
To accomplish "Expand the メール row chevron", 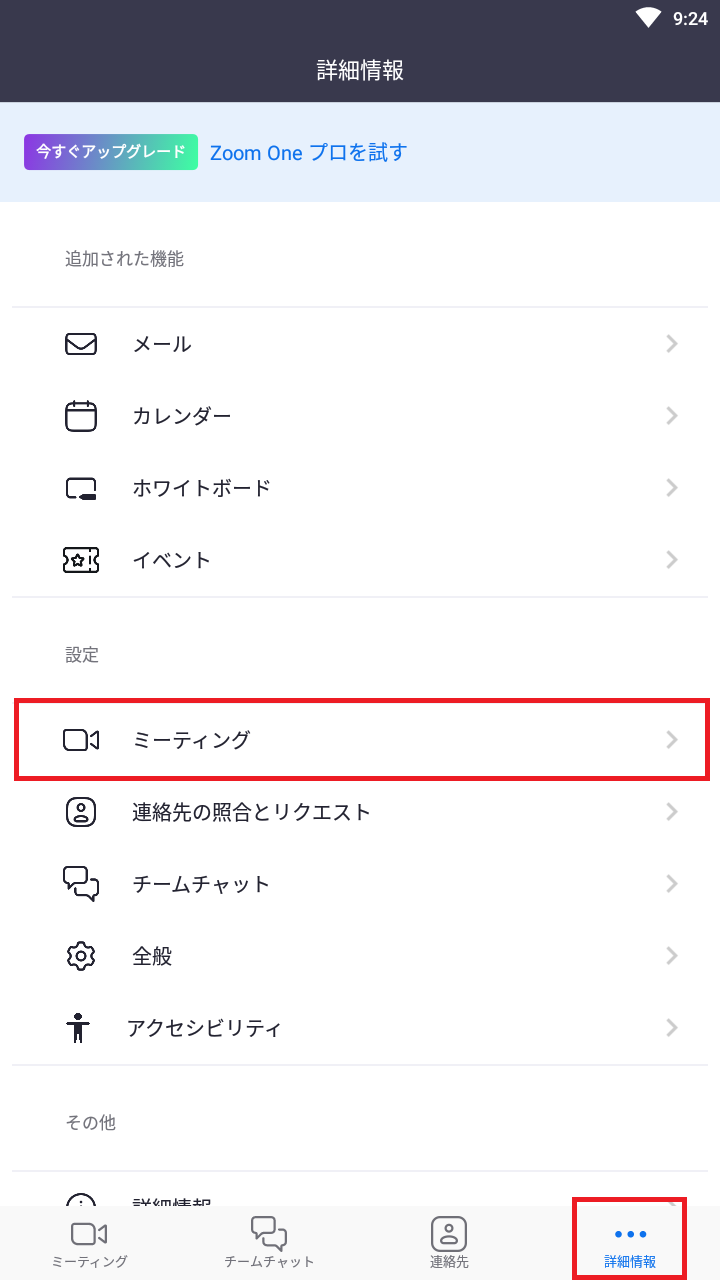I will point(672,344).
